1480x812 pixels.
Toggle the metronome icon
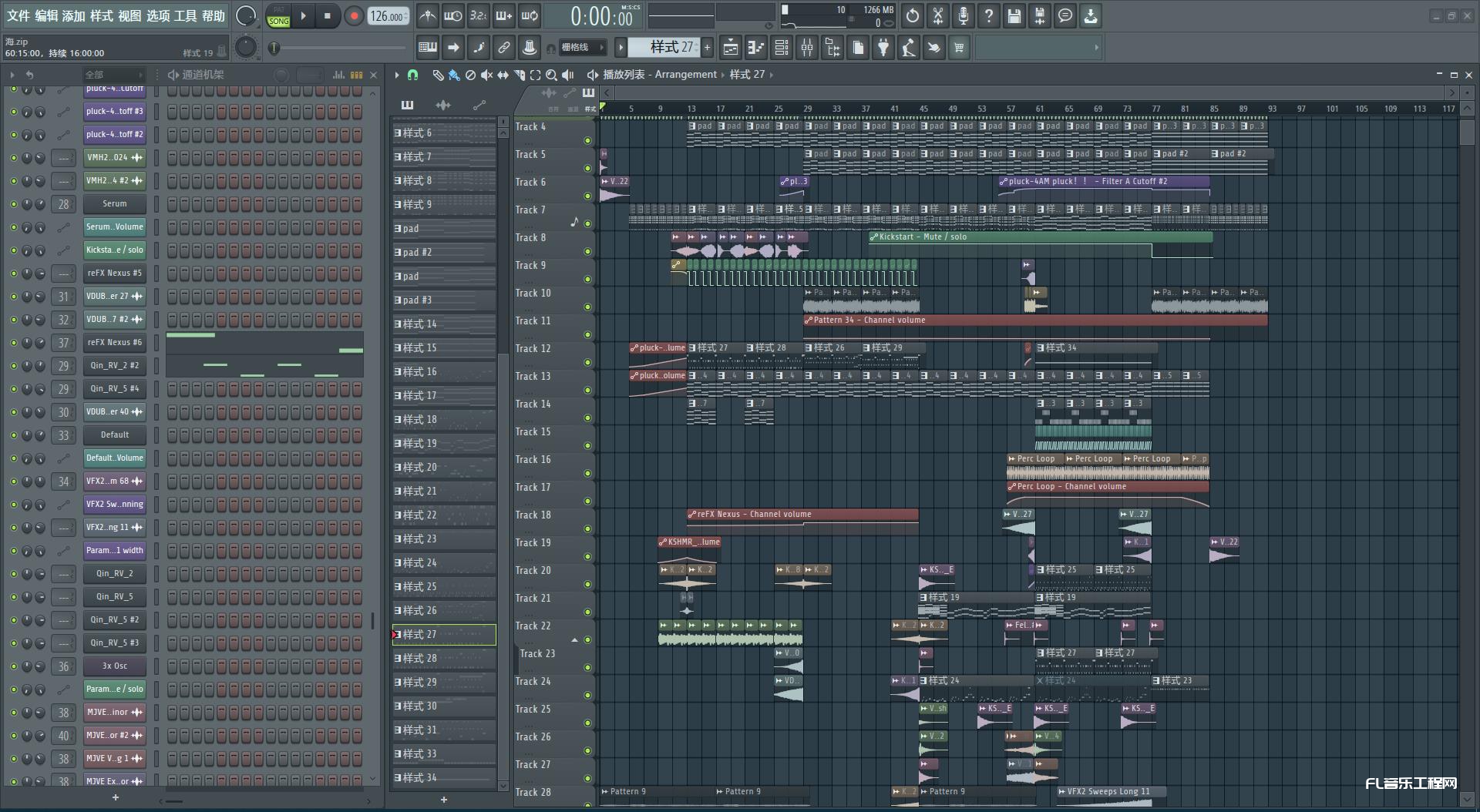coord(428,15)
